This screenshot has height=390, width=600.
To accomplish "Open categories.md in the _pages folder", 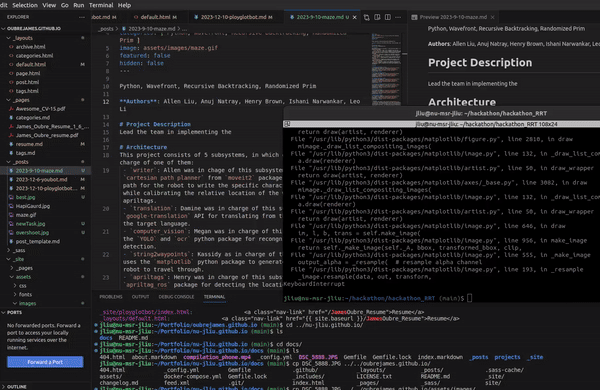I will (33, 117).
